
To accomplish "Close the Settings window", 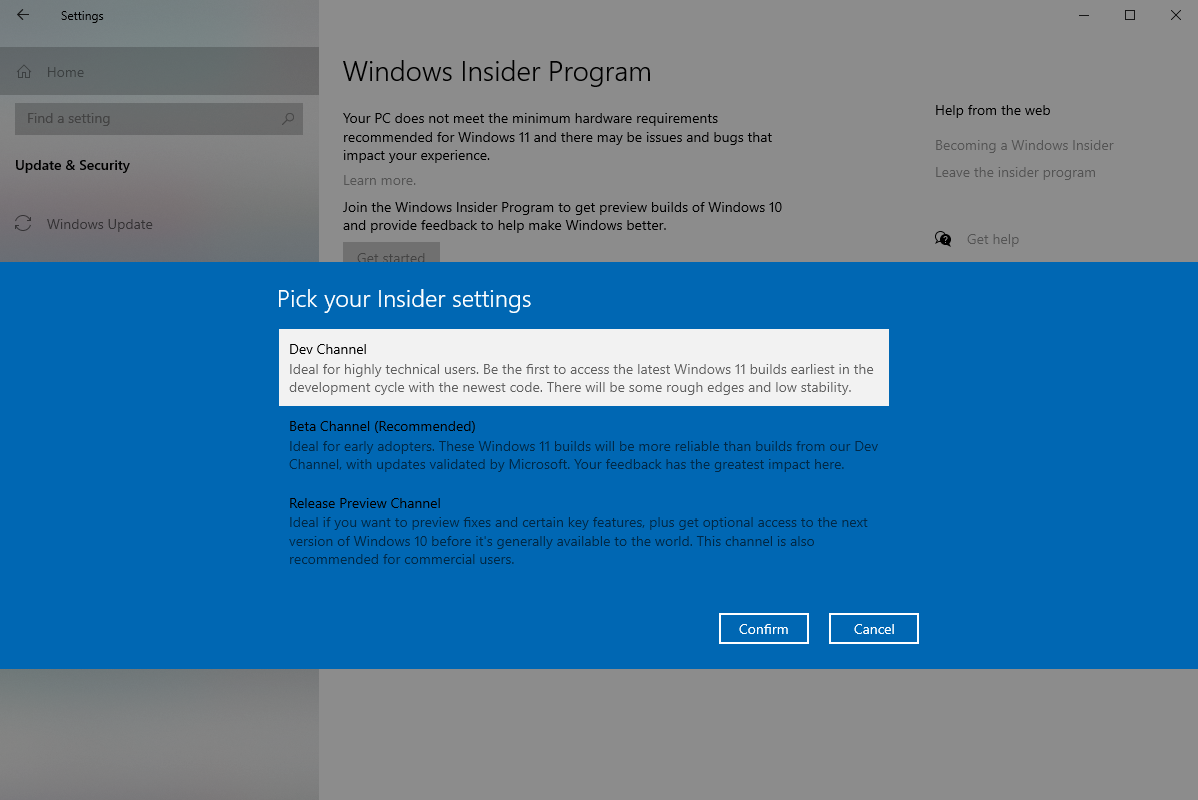I will 1175,15.
